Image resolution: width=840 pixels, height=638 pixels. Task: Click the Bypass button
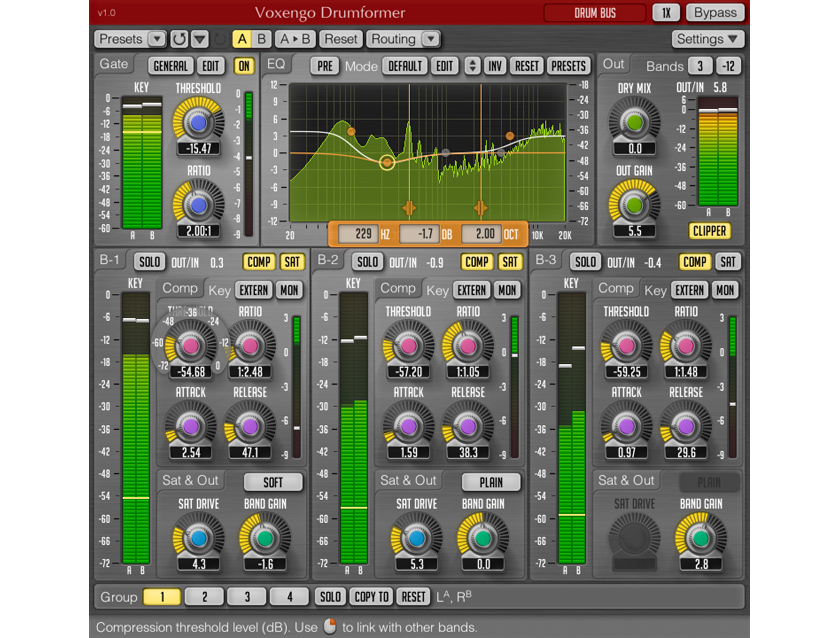click(715, 13)
